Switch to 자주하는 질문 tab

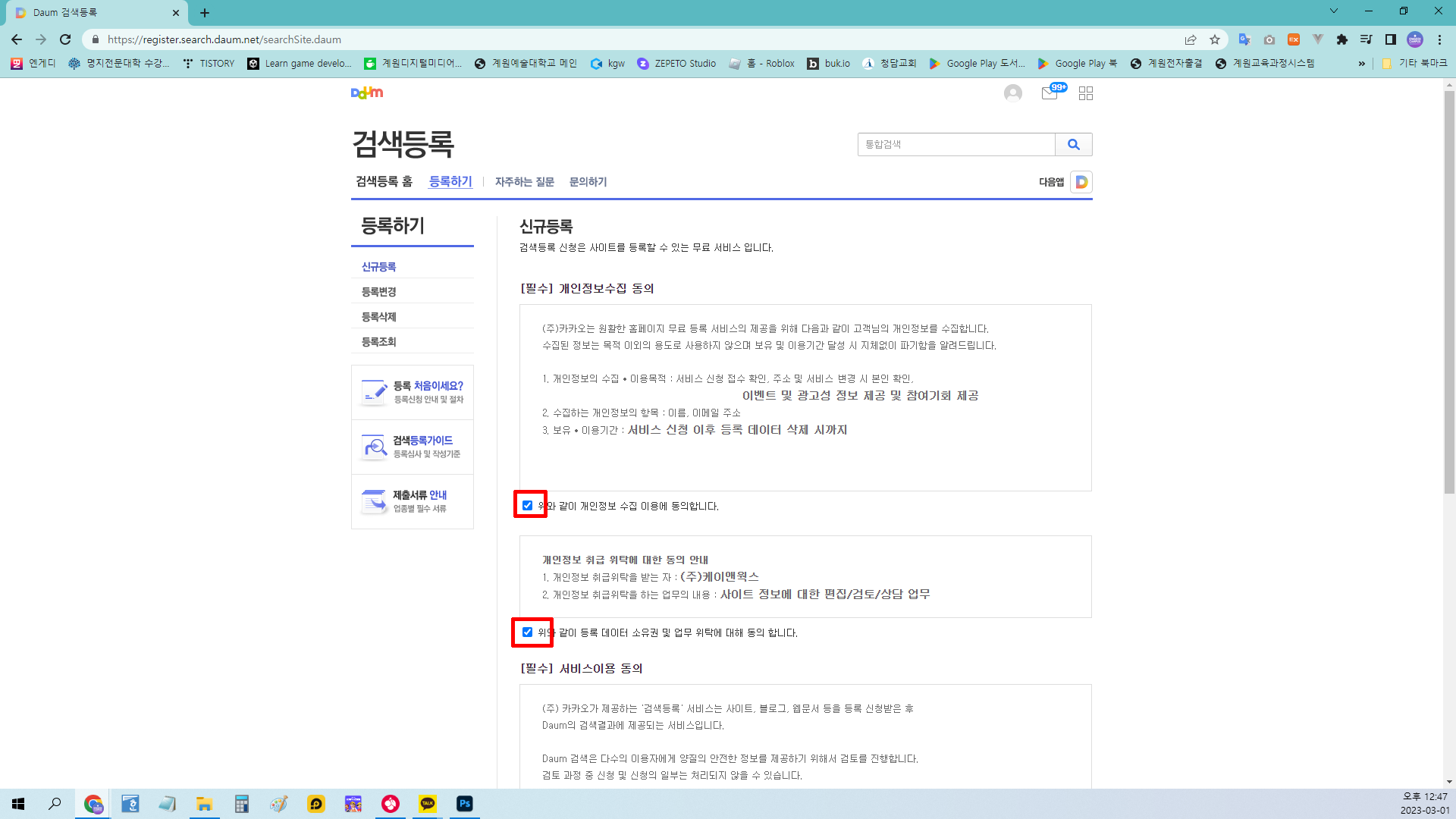coord(524,182)
